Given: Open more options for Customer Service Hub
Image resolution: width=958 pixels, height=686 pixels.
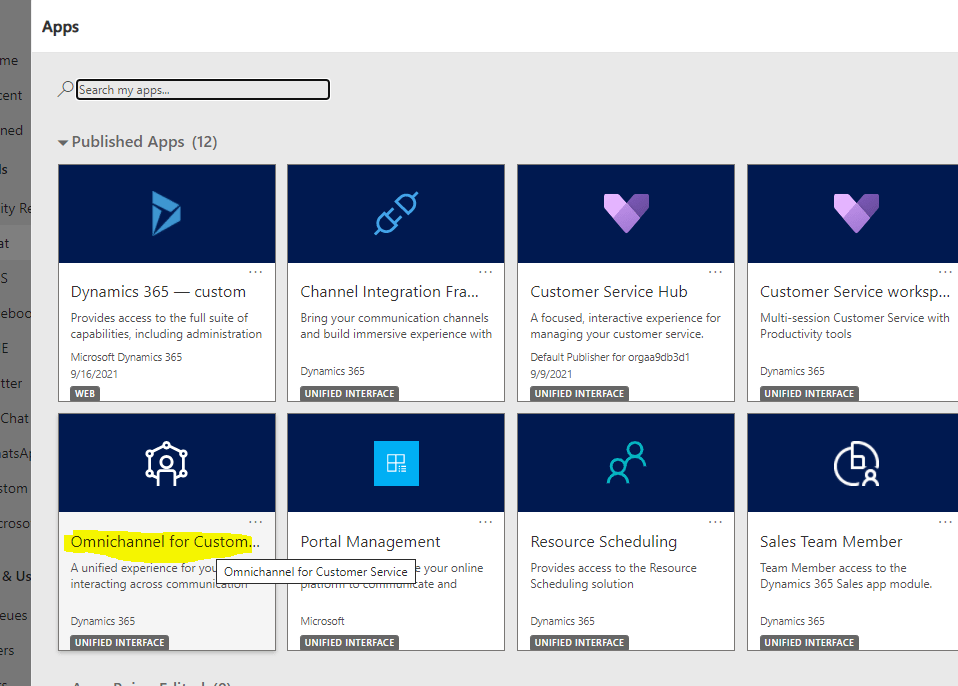Looking at the screenshot, I should [716, 272].
